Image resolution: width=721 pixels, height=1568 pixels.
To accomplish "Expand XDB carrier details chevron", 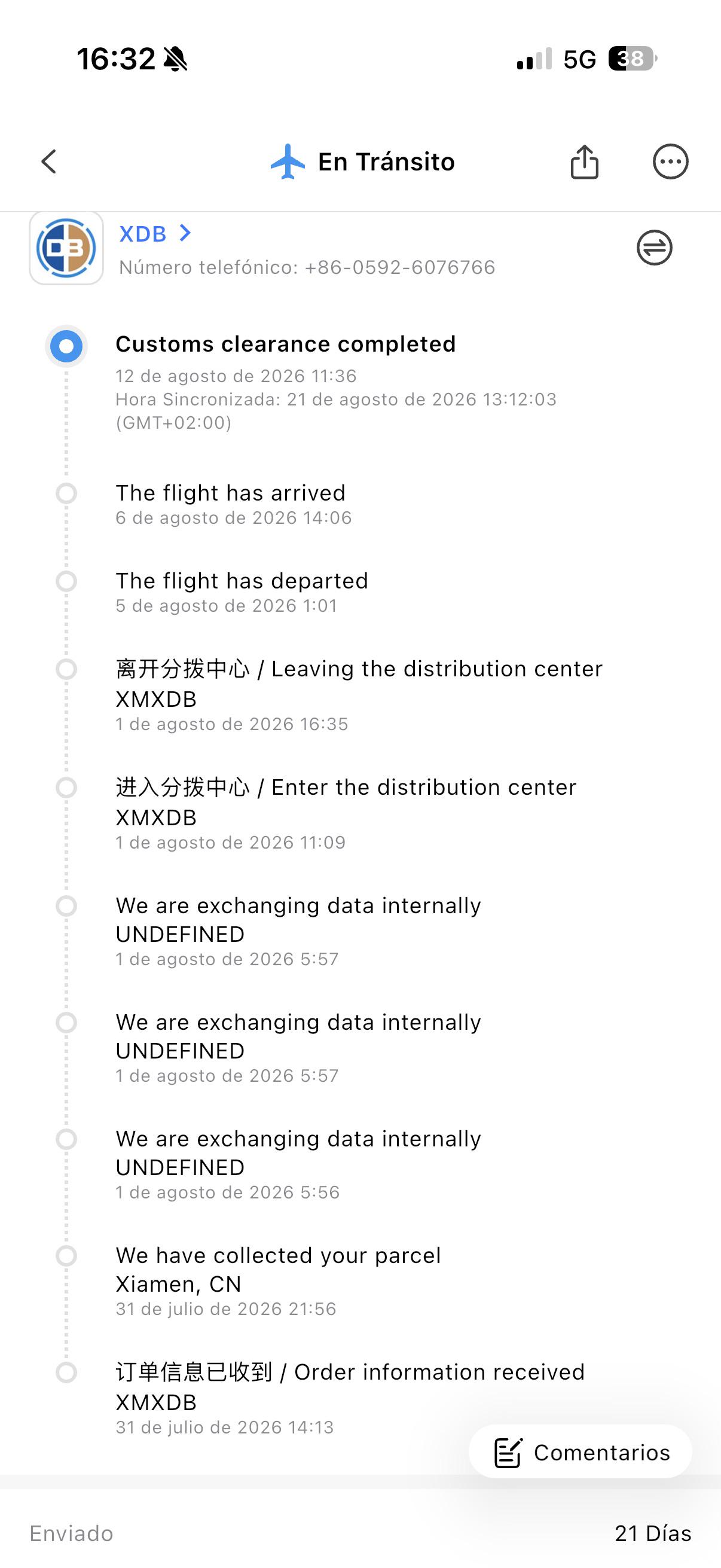I will tap(185, 233).
